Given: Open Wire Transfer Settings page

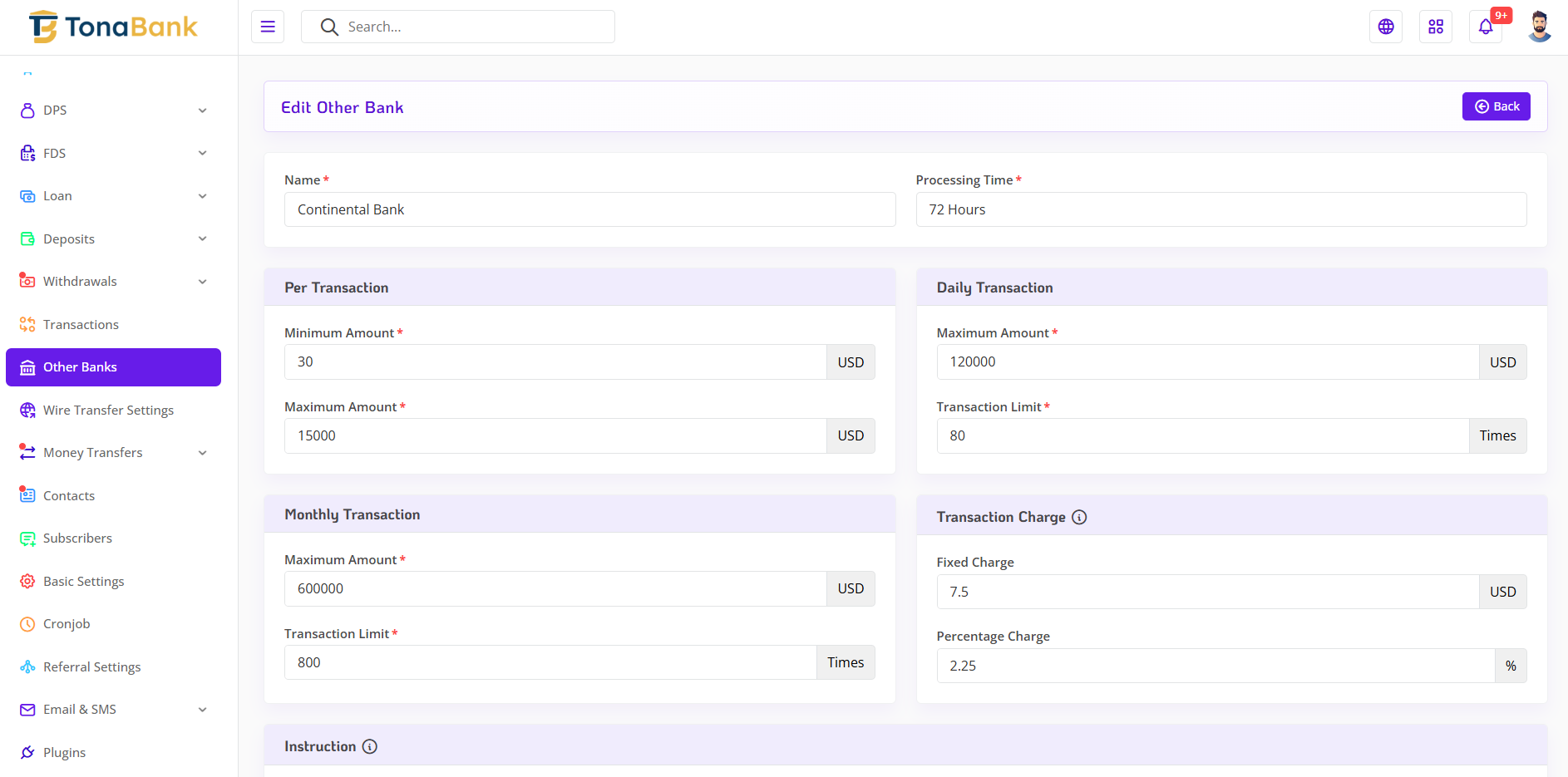Looking at the screenshot, I should (x=108, y=411).
